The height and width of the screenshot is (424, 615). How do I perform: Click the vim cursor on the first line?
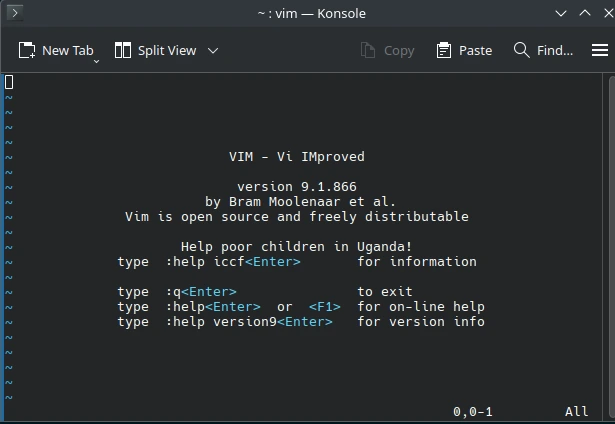point(9,82)
